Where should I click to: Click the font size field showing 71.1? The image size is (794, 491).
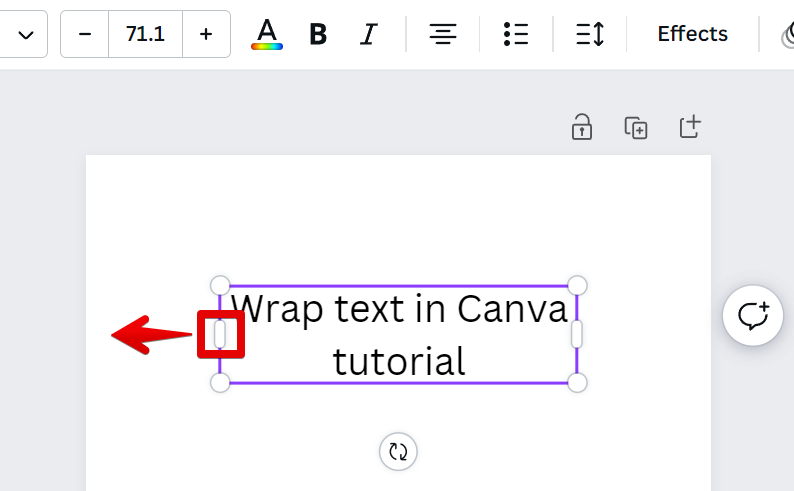(145, 34)
